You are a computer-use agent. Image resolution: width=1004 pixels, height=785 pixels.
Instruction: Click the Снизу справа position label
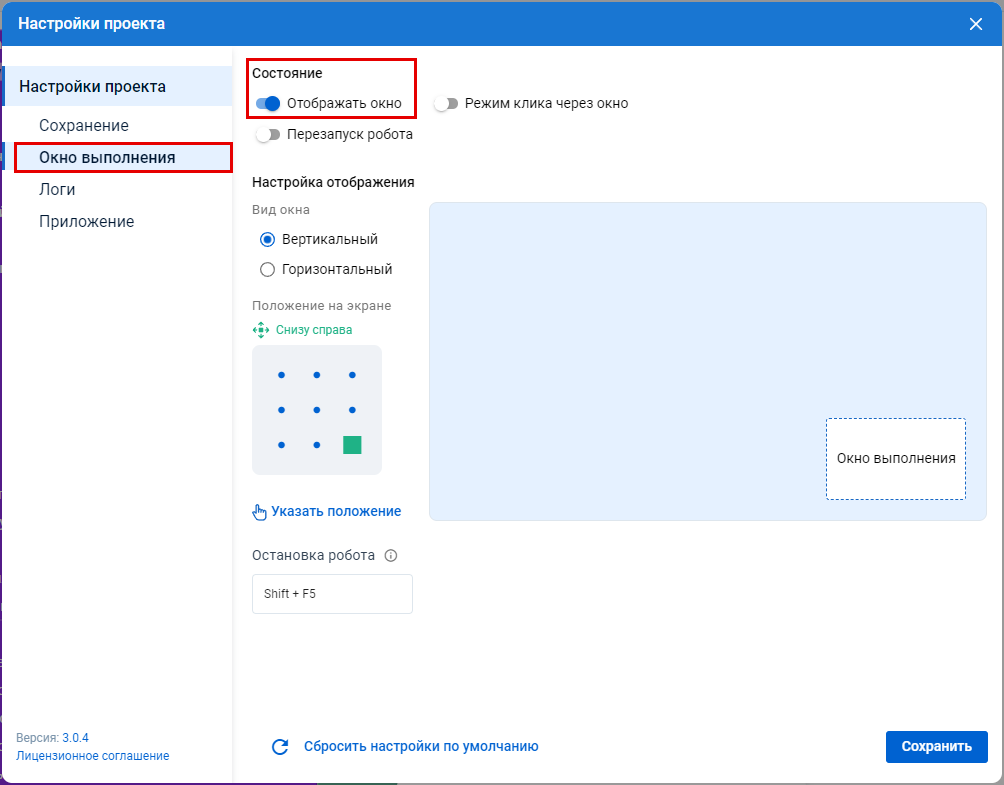314,330
